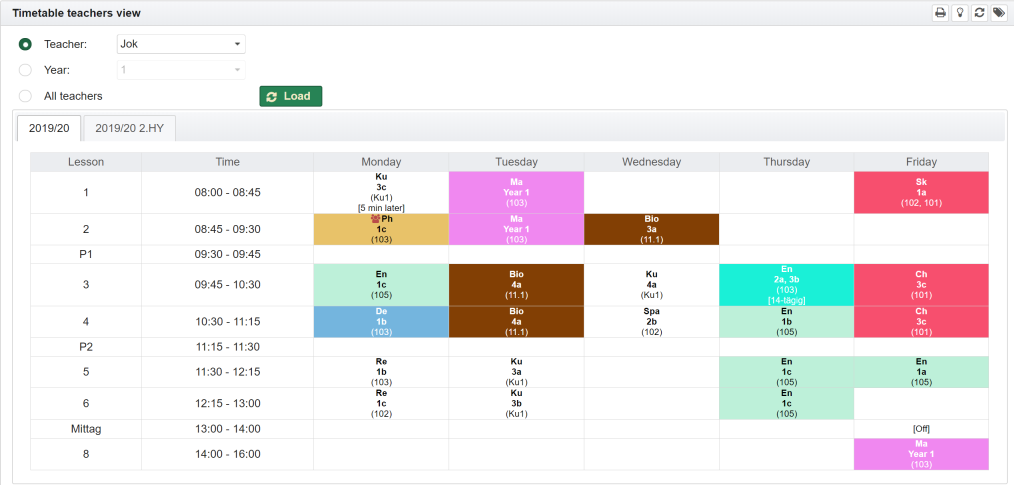
Task: Select the Year radio button
Action: 26,71
